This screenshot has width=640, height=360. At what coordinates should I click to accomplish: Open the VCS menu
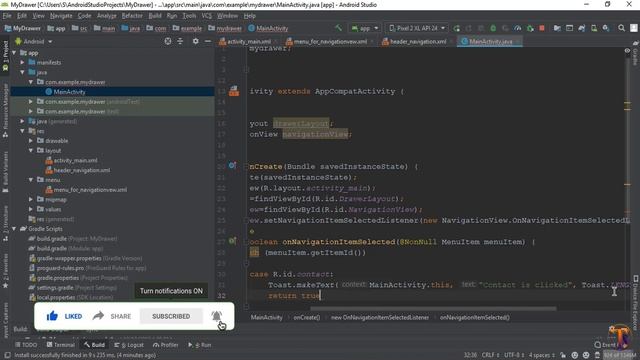pos(207,16)
